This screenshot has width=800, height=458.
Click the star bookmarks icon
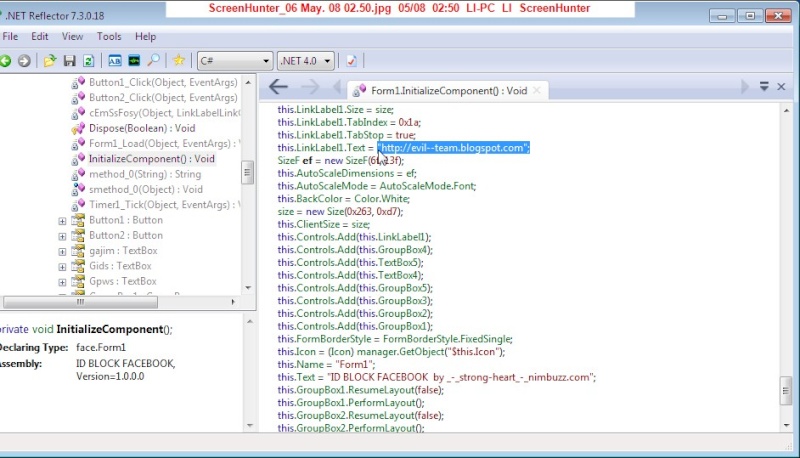click(179, 60)
